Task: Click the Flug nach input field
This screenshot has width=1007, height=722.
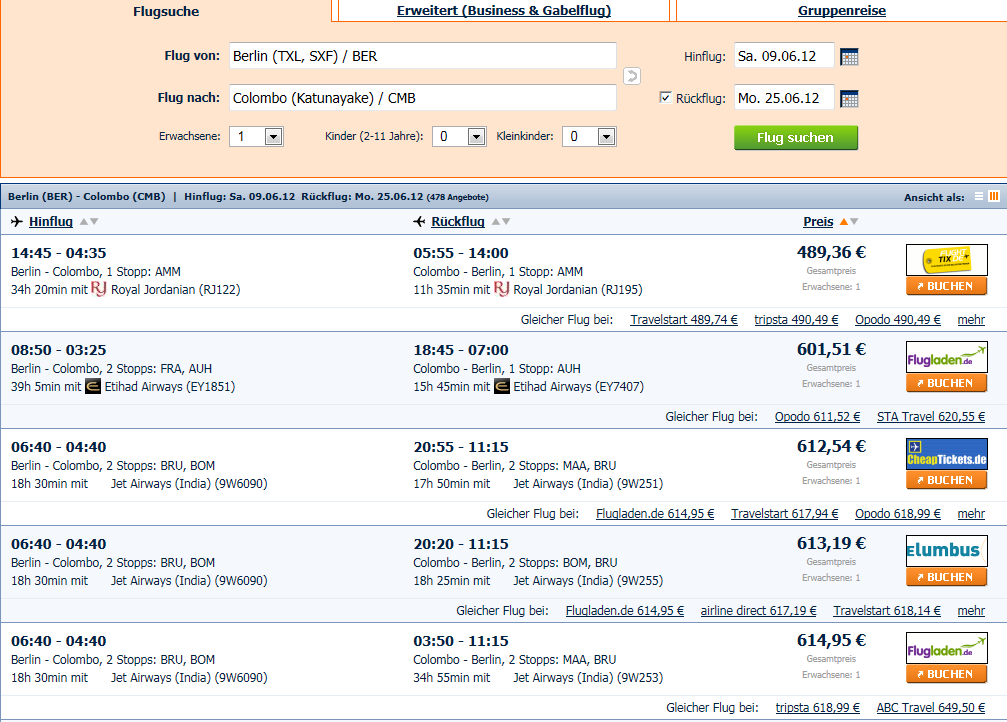Action: click(x=423, y=98)
